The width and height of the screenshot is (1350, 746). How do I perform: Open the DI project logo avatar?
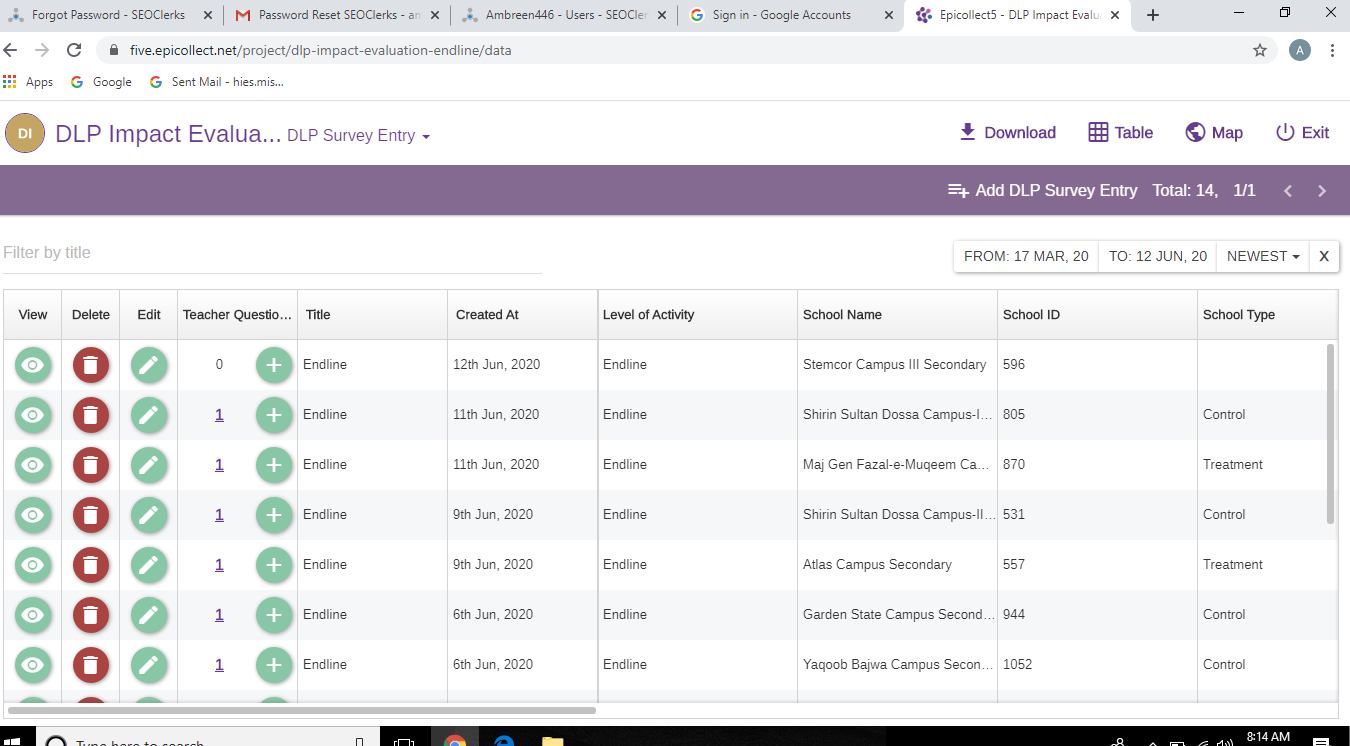pos(25,133)
